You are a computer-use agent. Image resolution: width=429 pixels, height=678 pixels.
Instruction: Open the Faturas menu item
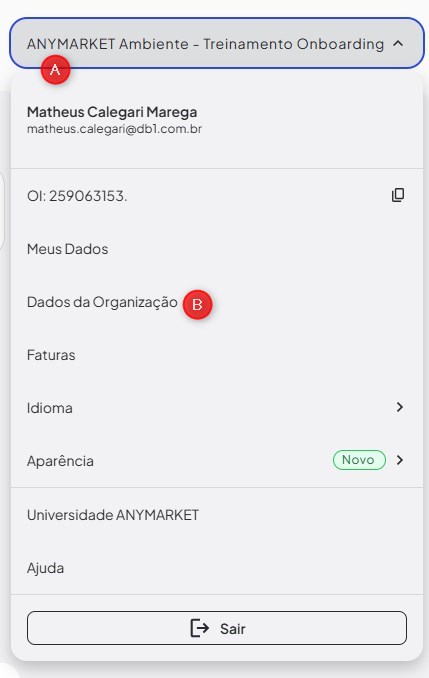217,355
